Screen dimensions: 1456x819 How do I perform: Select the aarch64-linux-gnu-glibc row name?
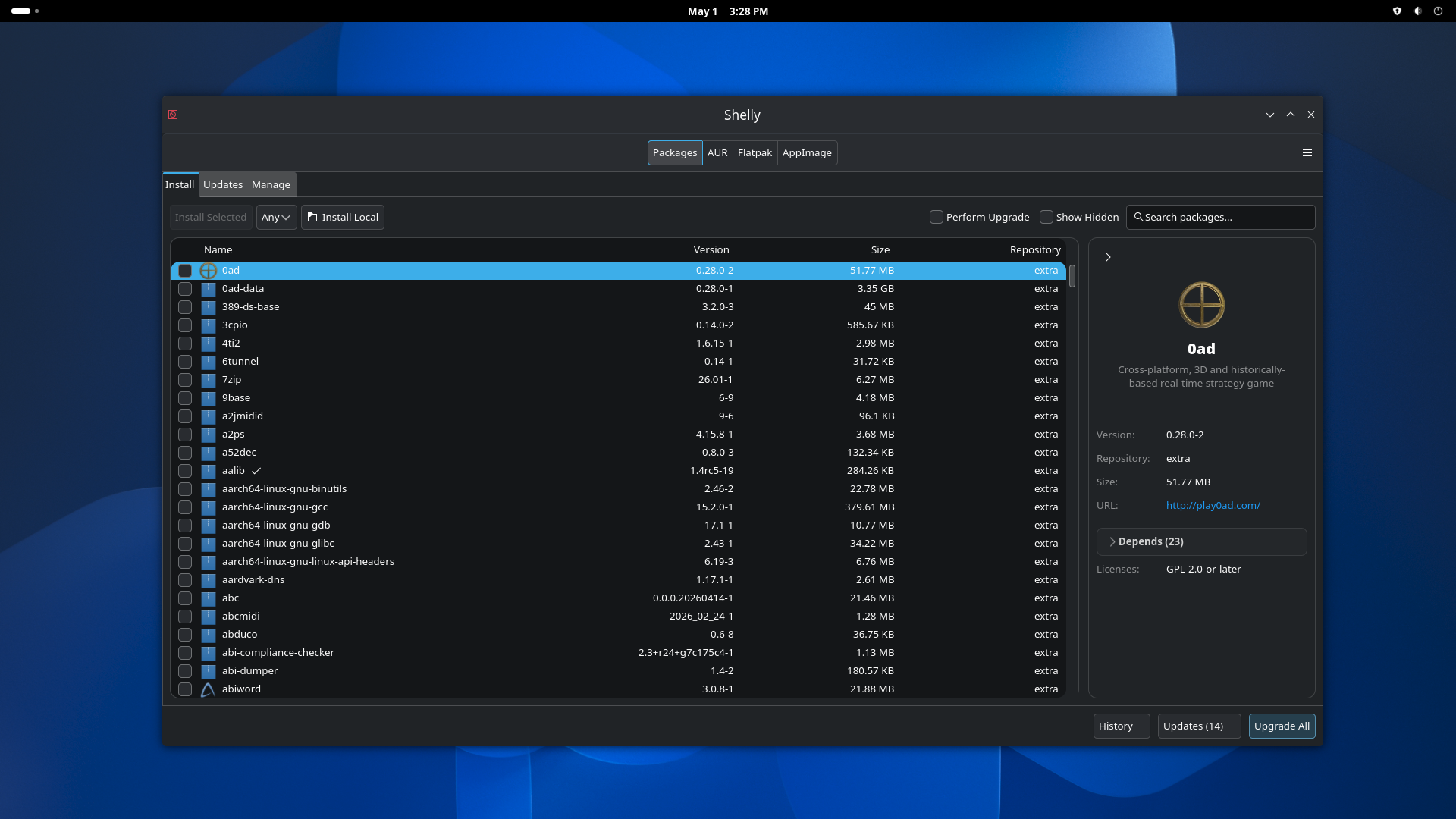tap(278, 544)
